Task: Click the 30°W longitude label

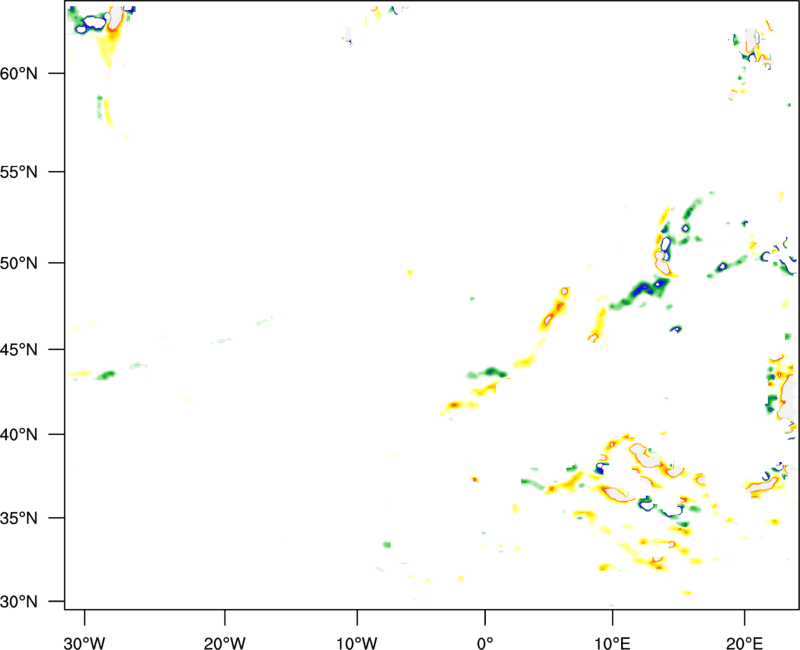Action: pos(85,643)
